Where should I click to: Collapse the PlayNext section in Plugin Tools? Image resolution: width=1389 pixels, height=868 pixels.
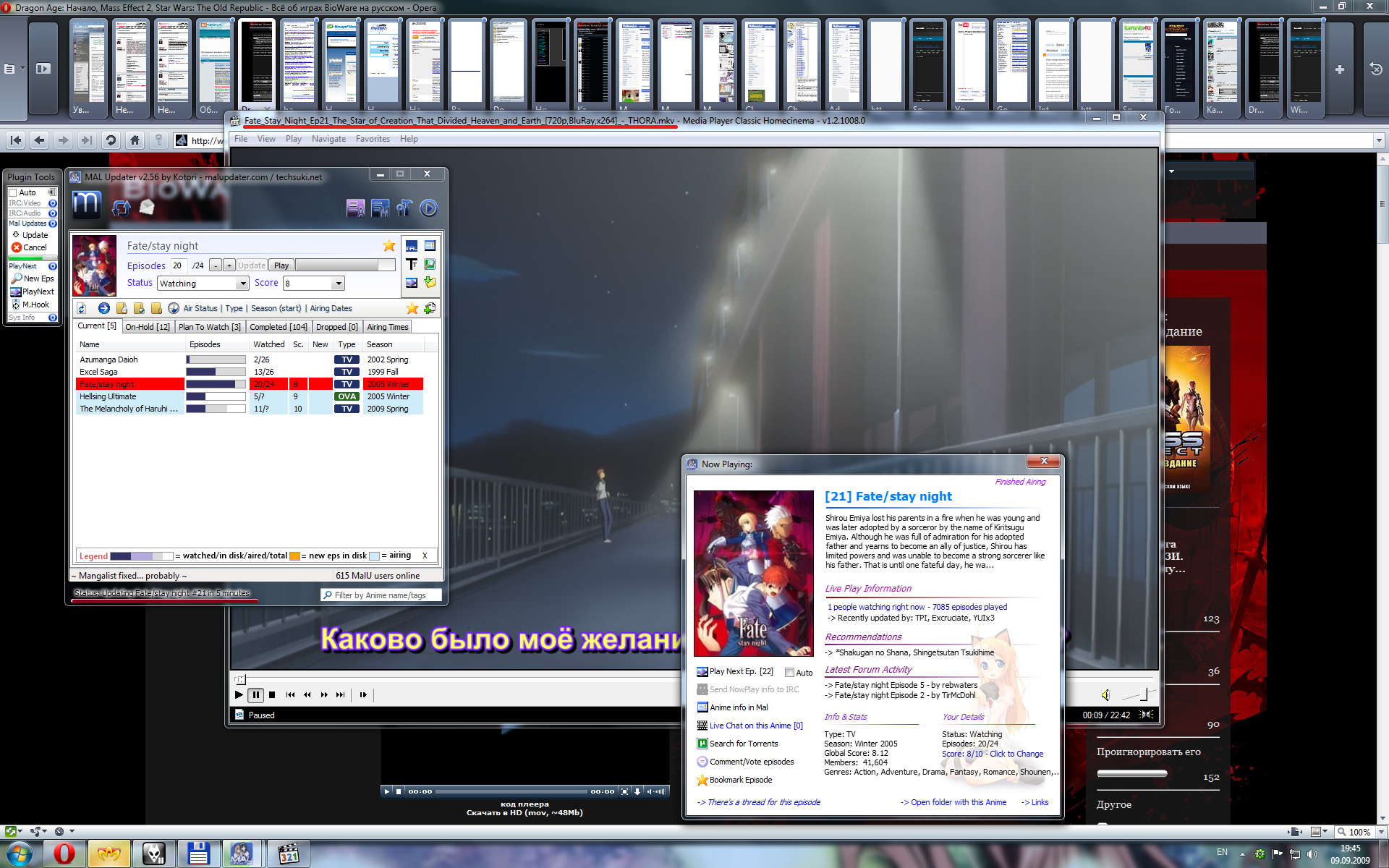[52, 266]
